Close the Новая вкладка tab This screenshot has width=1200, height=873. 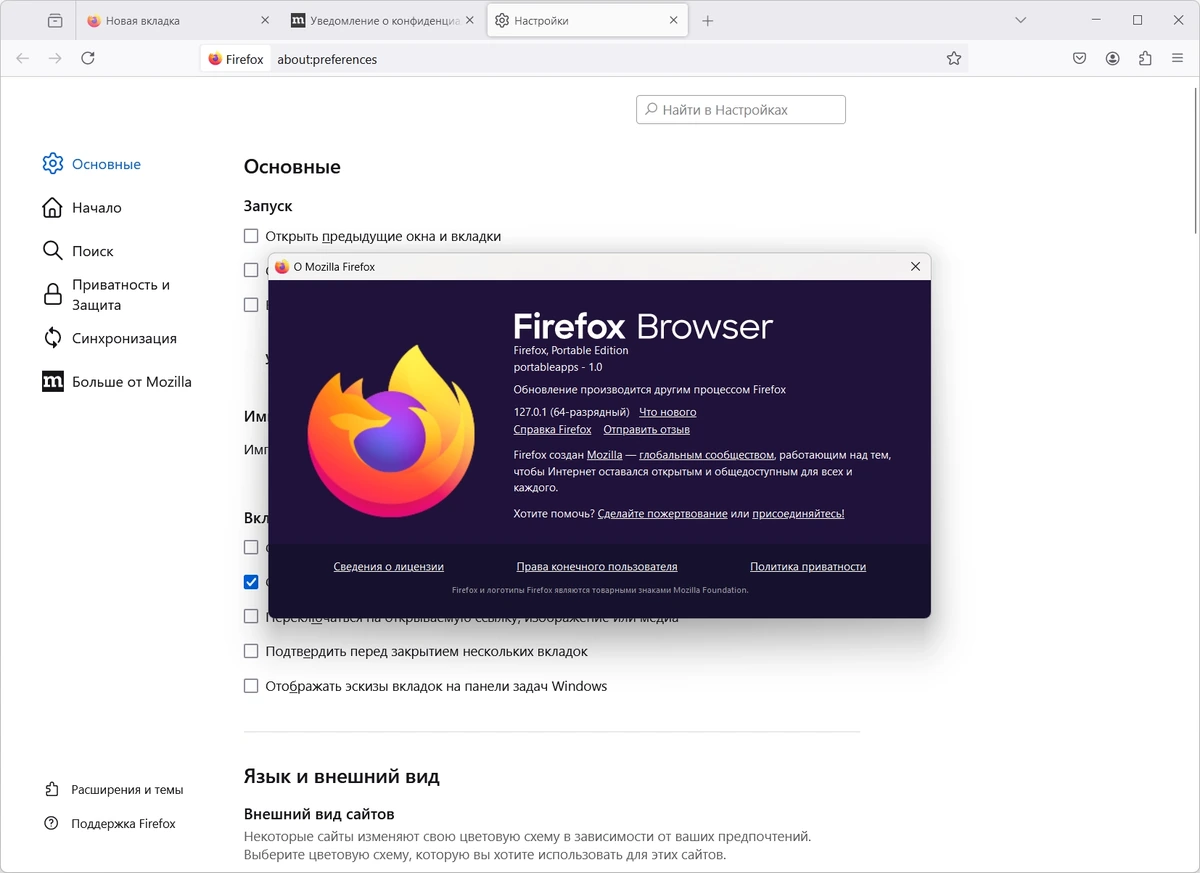coord(265,20)
